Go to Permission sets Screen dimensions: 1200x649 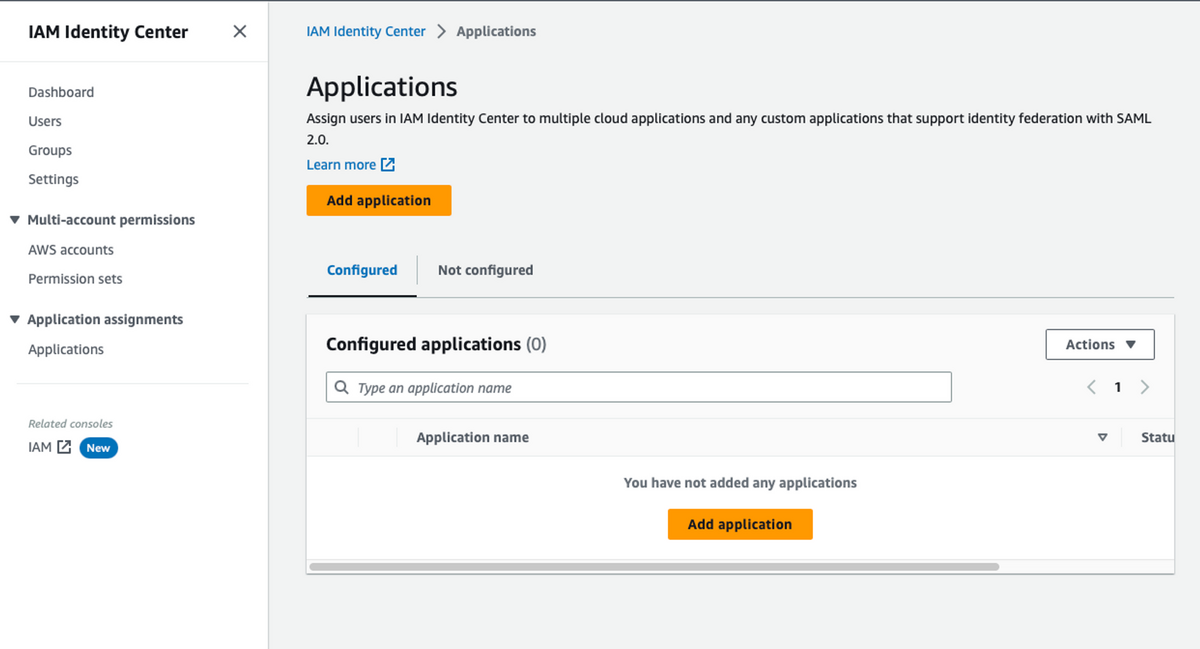(75, 279)
